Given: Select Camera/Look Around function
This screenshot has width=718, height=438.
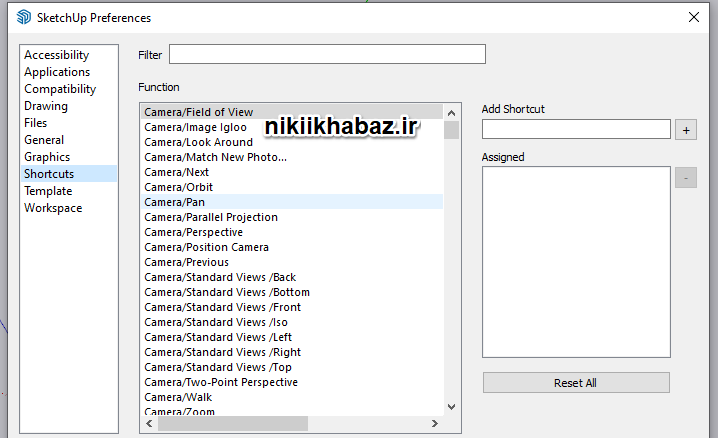Looking at the screenshot, I should point(292,142).
